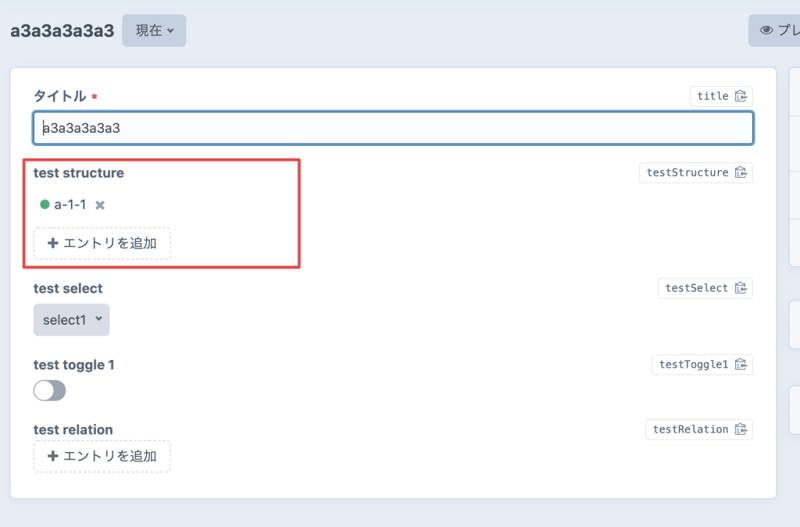The width and height of the screenshot is (800, 527).
Task: Enable the test toggle 1 switch
Action: (x=50, y=390)
